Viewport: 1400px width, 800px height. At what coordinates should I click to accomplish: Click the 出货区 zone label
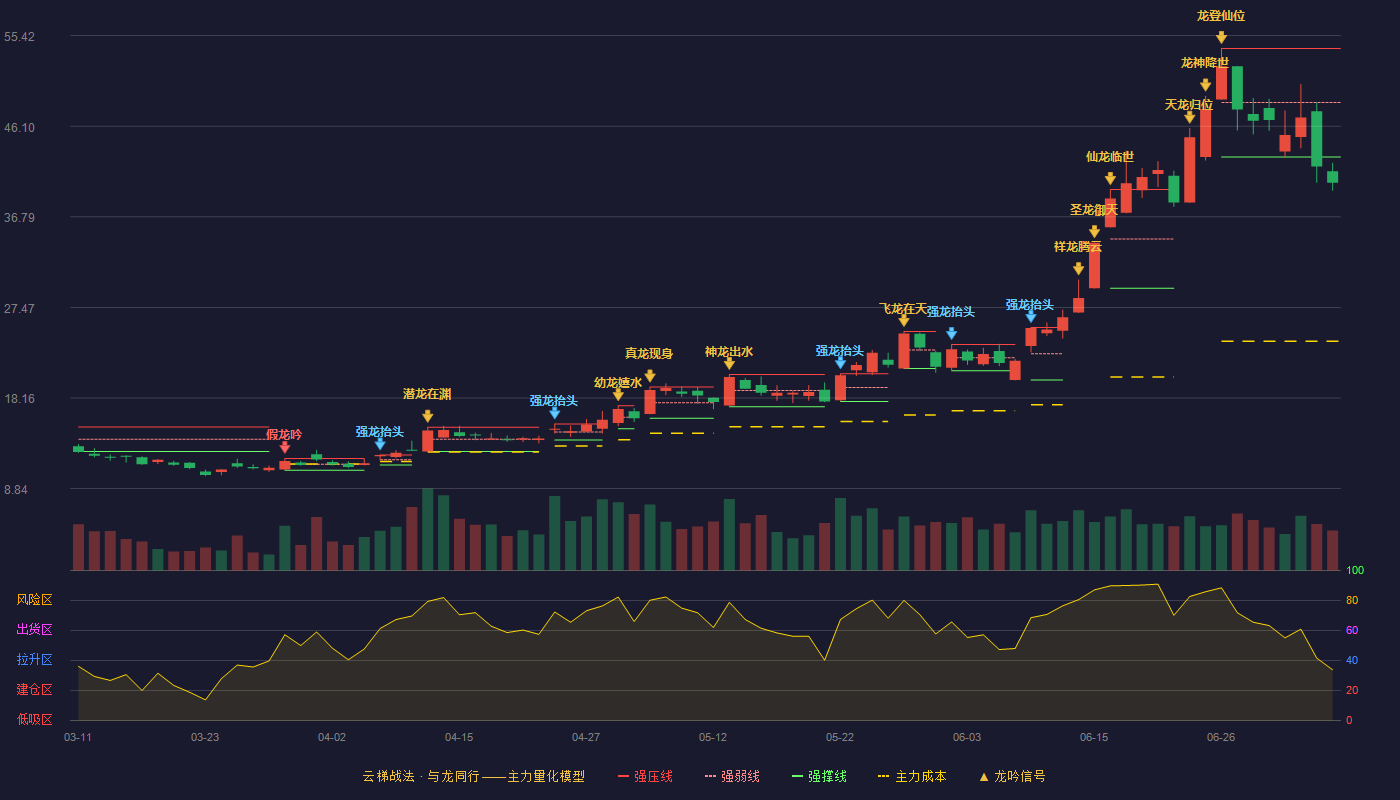(x=34, y=630)
